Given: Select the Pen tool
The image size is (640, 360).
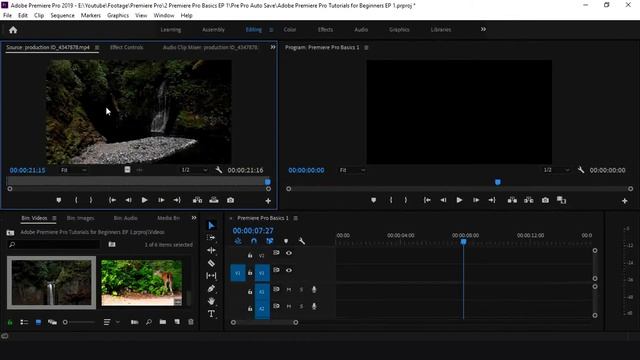Looking at the screenshot, I should 211,289.
